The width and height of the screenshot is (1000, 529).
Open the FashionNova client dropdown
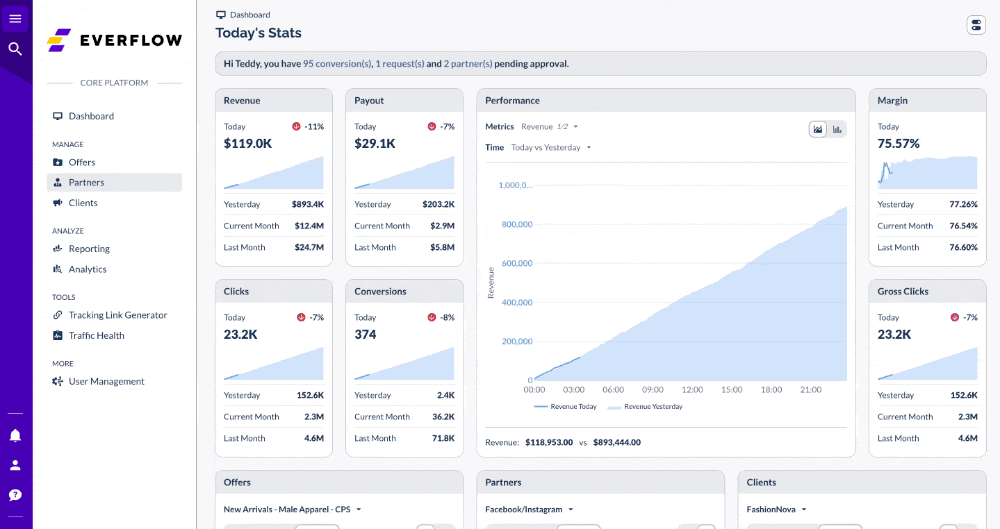[x=777, y=509]
